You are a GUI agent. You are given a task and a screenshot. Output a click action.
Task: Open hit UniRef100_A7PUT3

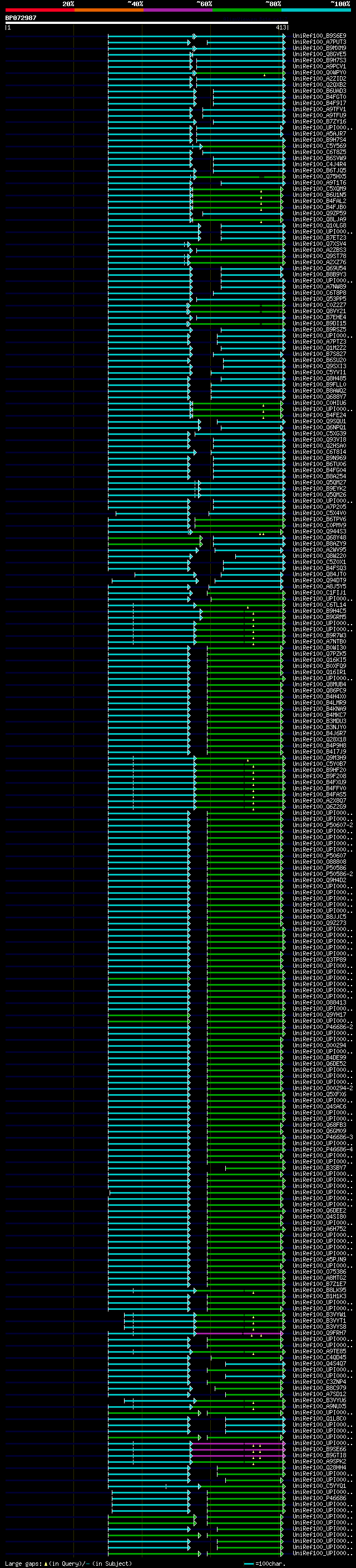(319, 42)
